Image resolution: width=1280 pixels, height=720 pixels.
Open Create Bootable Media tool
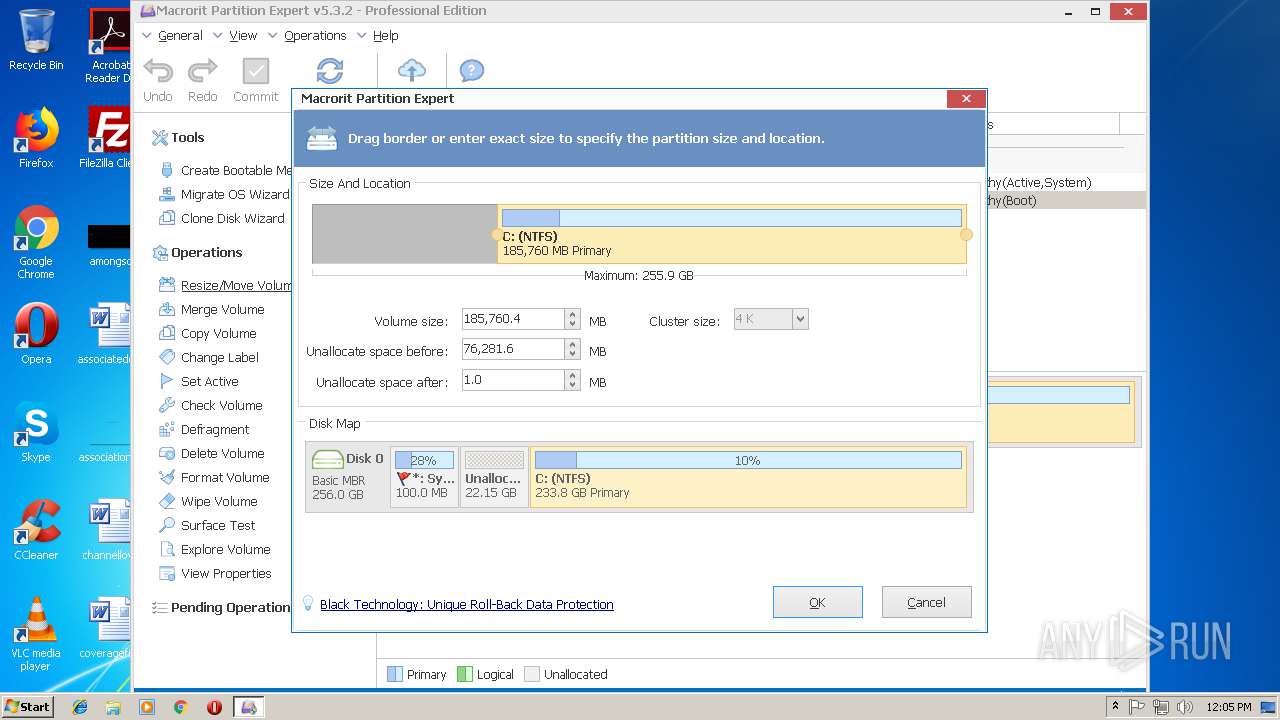pyautogui.click(x=224, y=170)
